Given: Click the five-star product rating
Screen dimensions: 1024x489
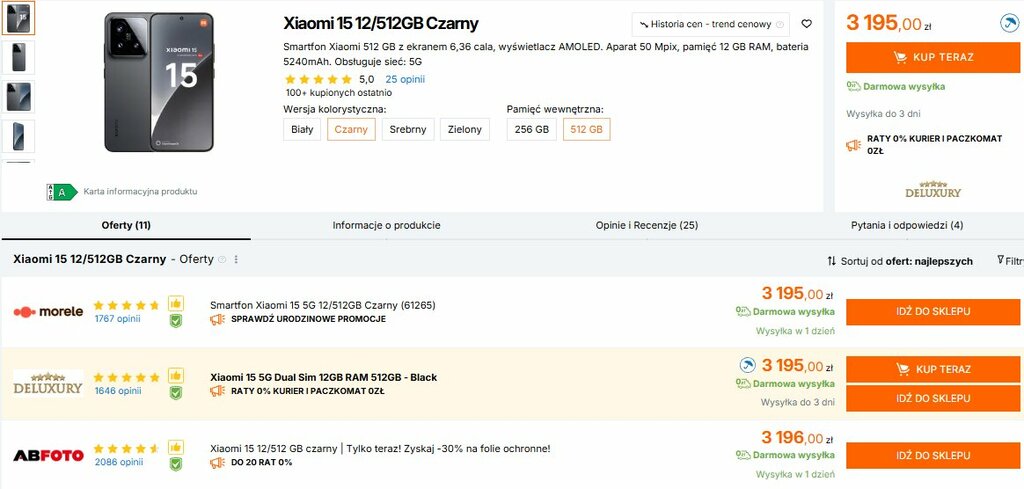Looking at the screenshot, I should pos(318,79).
